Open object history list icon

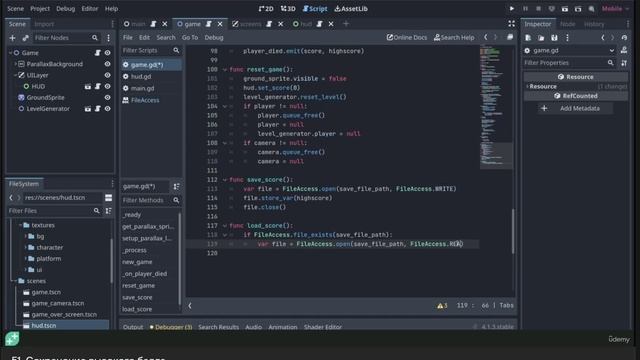(624, 38)
